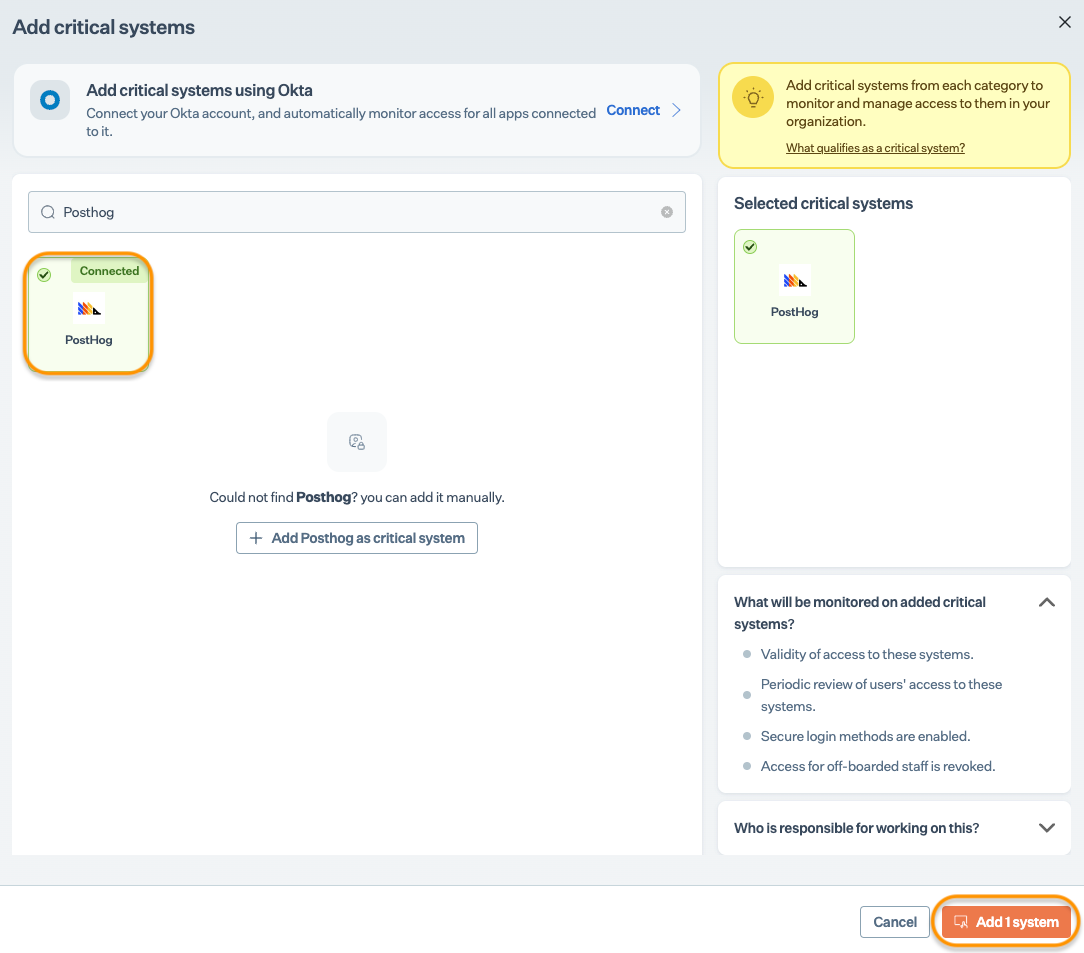The image size is (1084, 953).
Task: Click PostHog logo in search results
Action: 89,309
